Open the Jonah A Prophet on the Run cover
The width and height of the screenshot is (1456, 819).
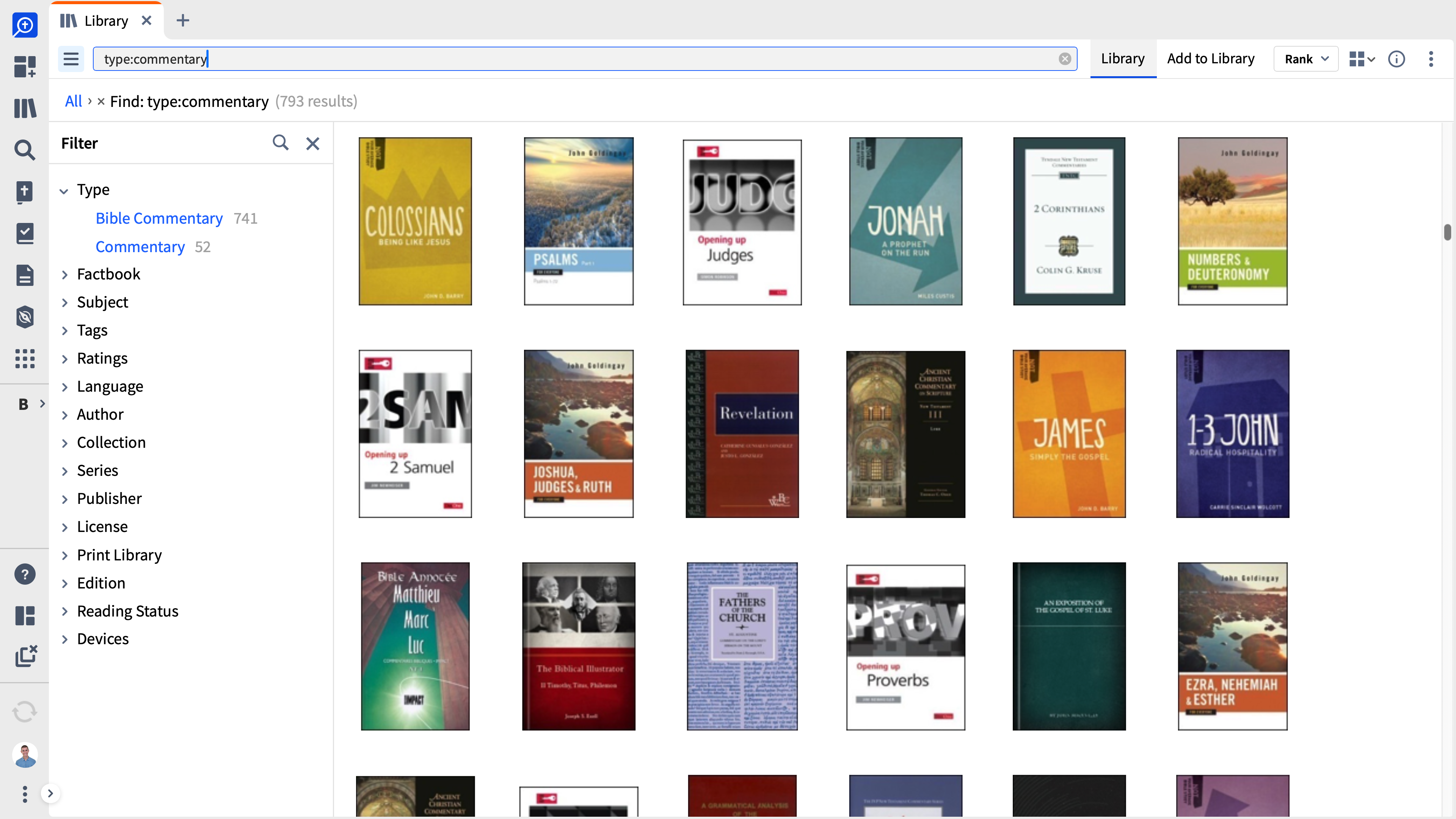click(x=905, y=221)
